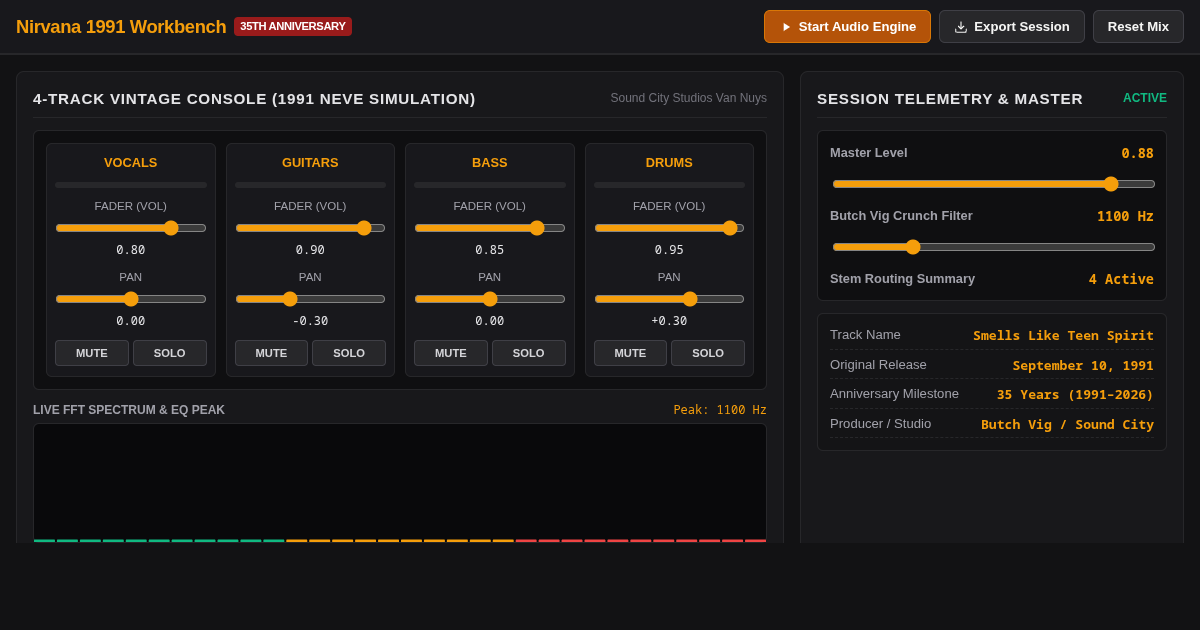Screen dimensions: 1200x630
Task: Click the 'September 10, 1991' release date
Action: click(x=1083, y=365)
